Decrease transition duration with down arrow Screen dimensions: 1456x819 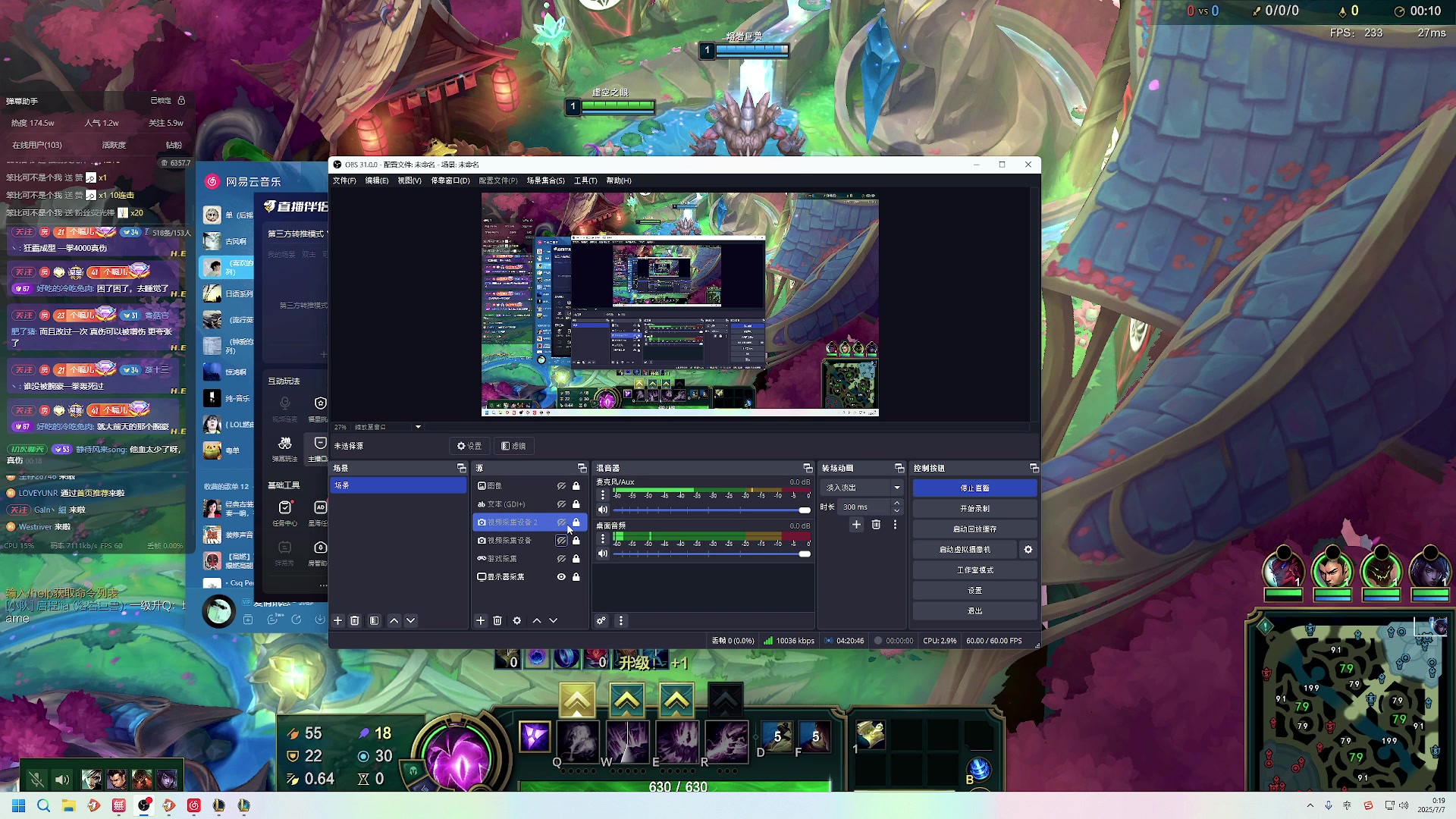tap(897, 511)
